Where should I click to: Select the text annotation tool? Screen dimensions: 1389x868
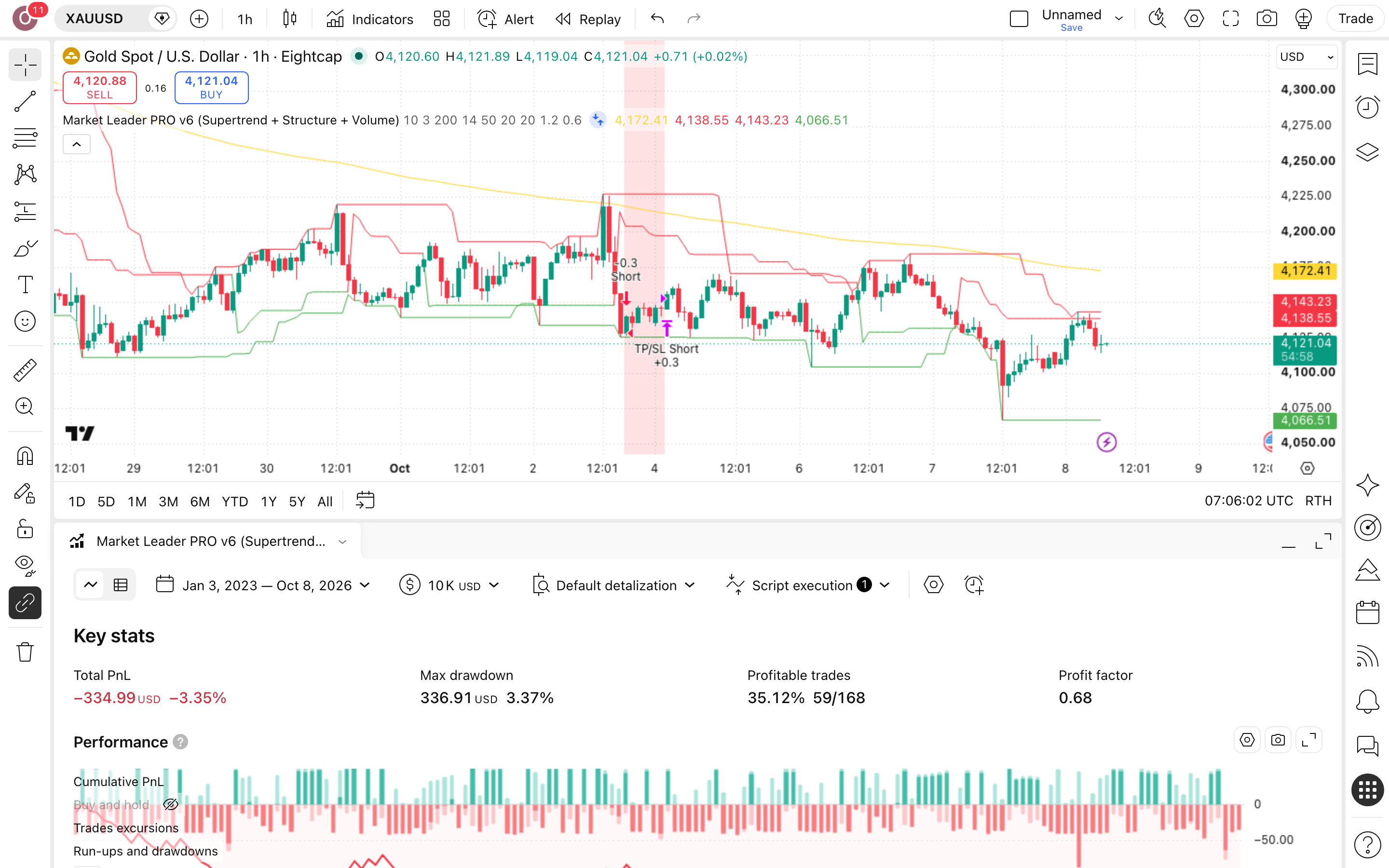[x=25, y=285]
